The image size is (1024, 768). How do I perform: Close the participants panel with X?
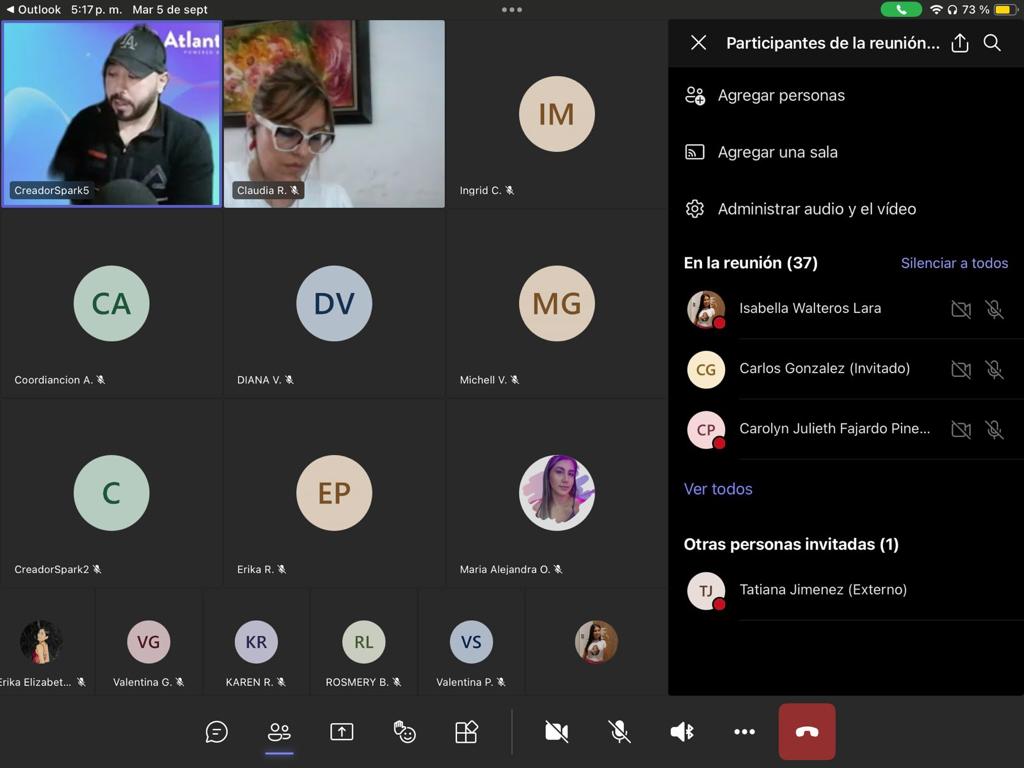[x=699, y=43]
